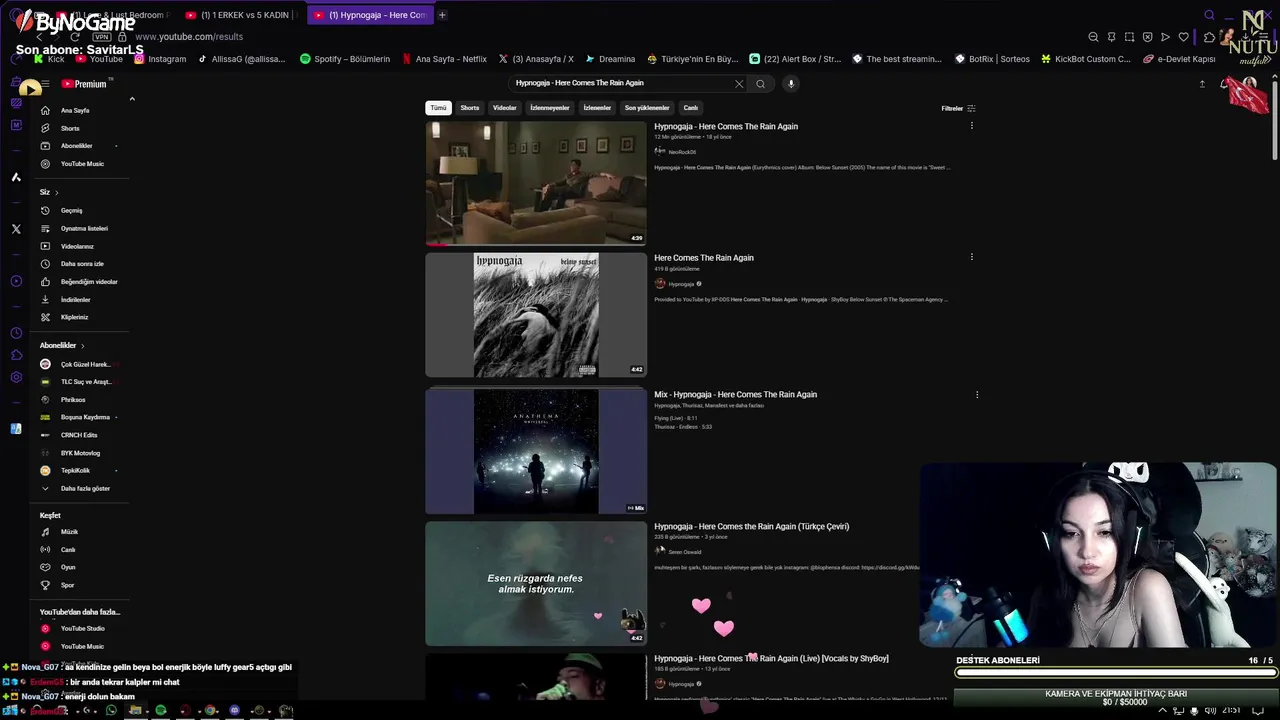Screen dimensions: 1280x720
Task: Select the Tümü filter chip
Action: click(x=438, y=108)
